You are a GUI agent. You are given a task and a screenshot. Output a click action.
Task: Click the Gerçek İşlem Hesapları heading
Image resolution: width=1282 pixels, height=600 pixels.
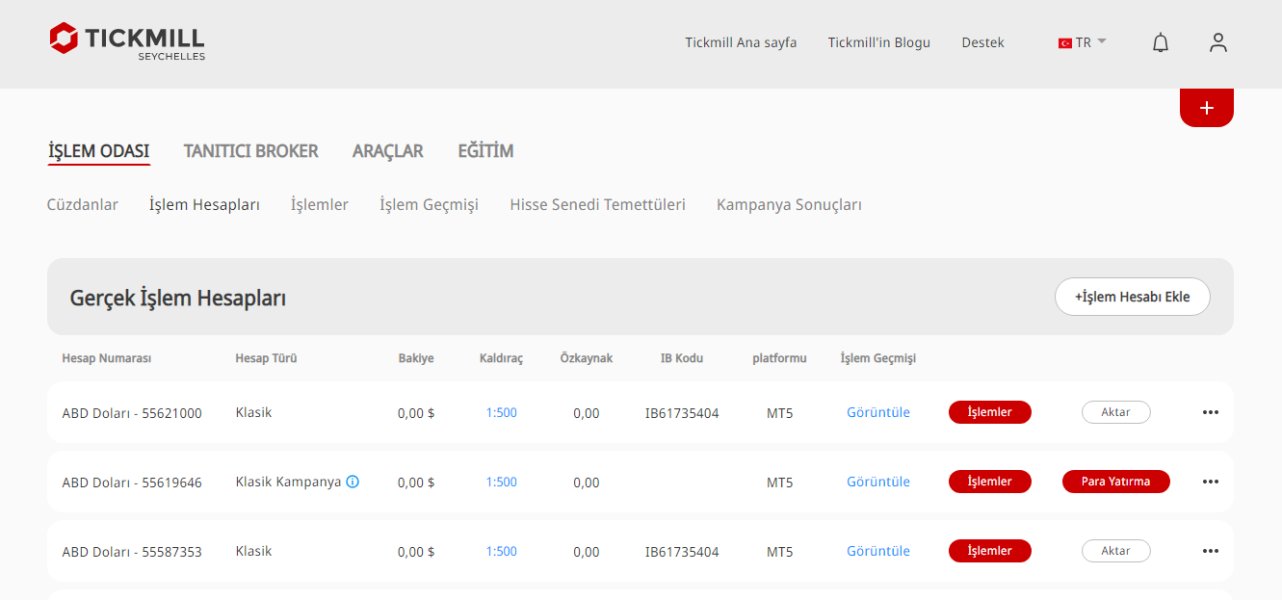click(178, 298)
